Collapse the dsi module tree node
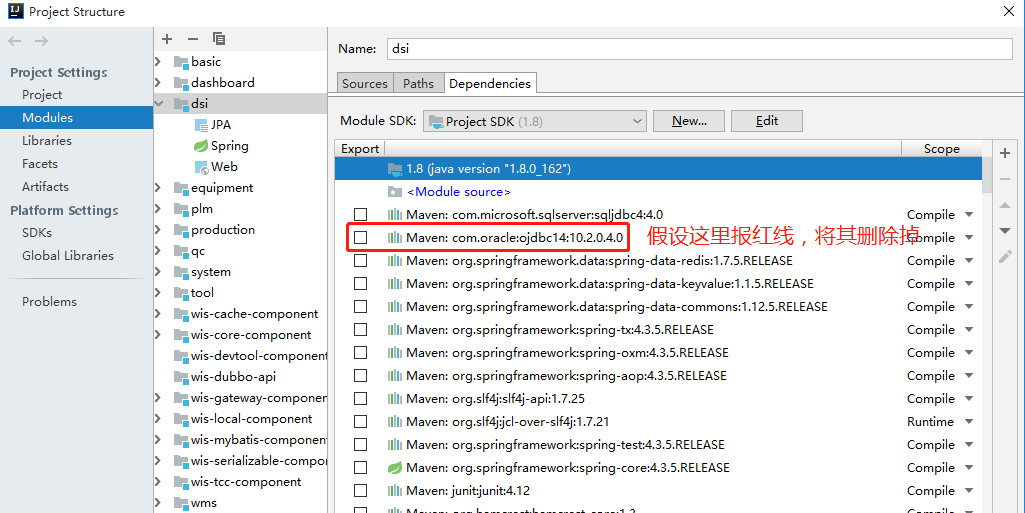 (159, 104)
